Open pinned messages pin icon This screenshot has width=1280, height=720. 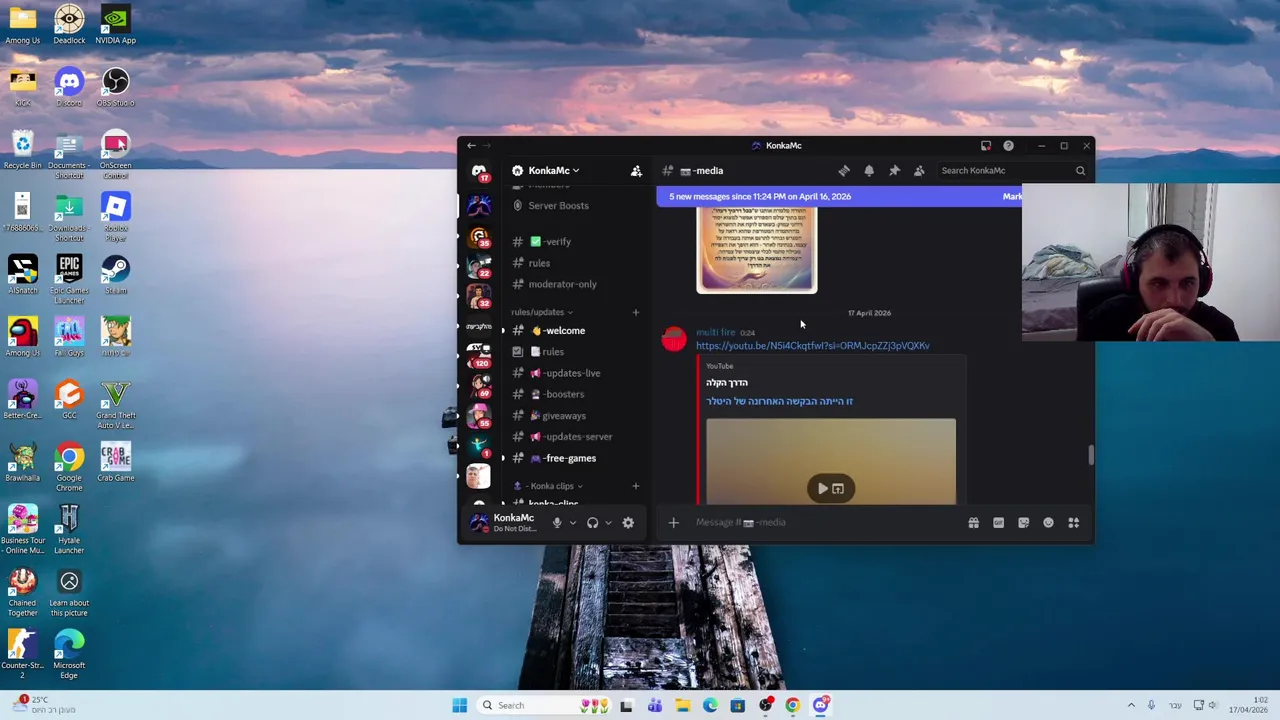894,171
